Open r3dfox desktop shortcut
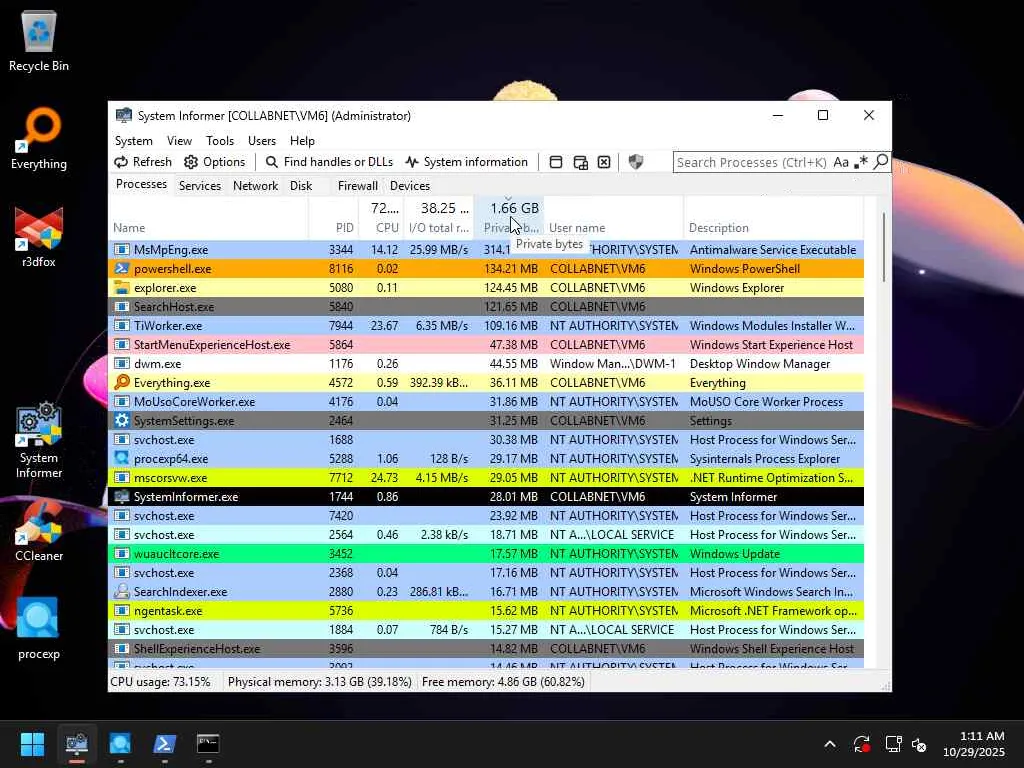1024x768 pixels. pyautogui.click(x=39, y=237)
